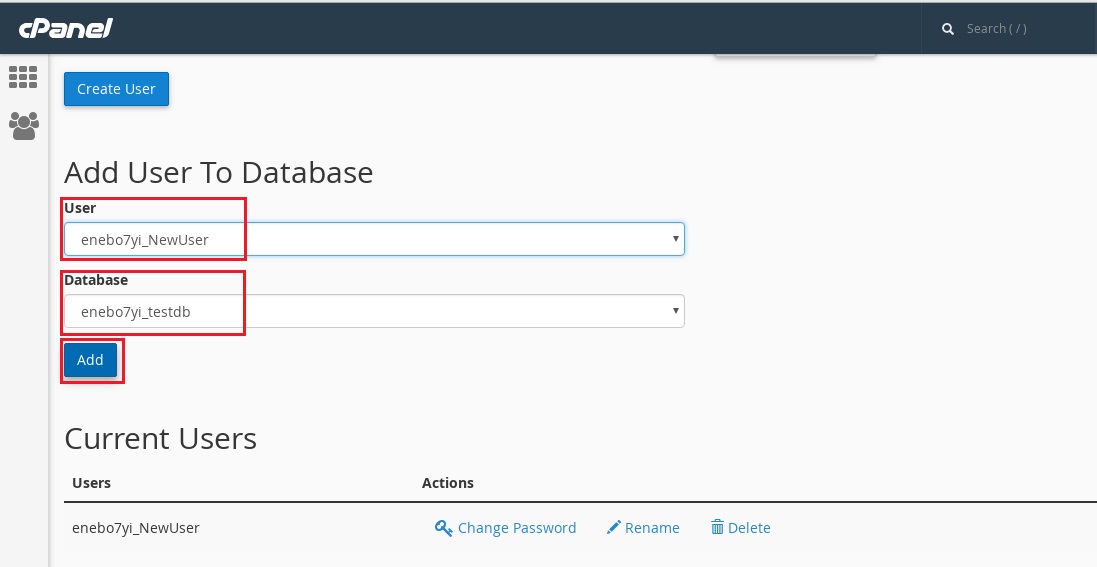Click the Database field label
The height and width of the screenshot is (567, 1097).
[96, 280]
